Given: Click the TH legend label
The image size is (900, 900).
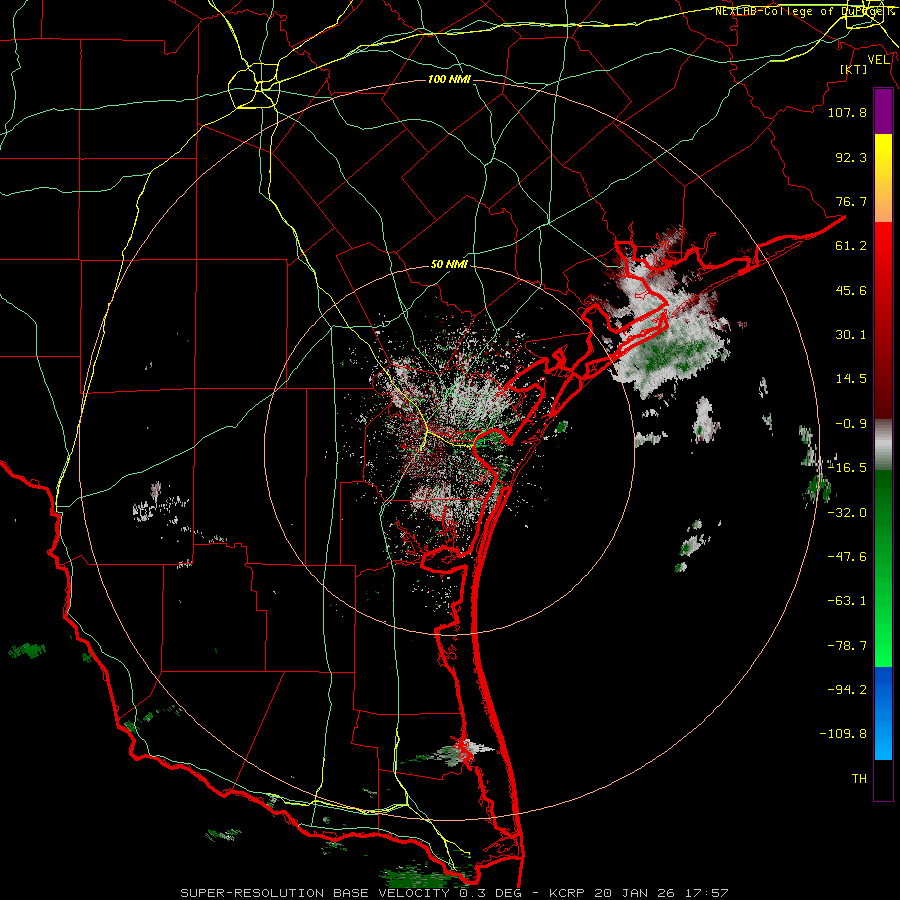Looking at the screenshot, I should pyautogui.click(x=859, y=778).
